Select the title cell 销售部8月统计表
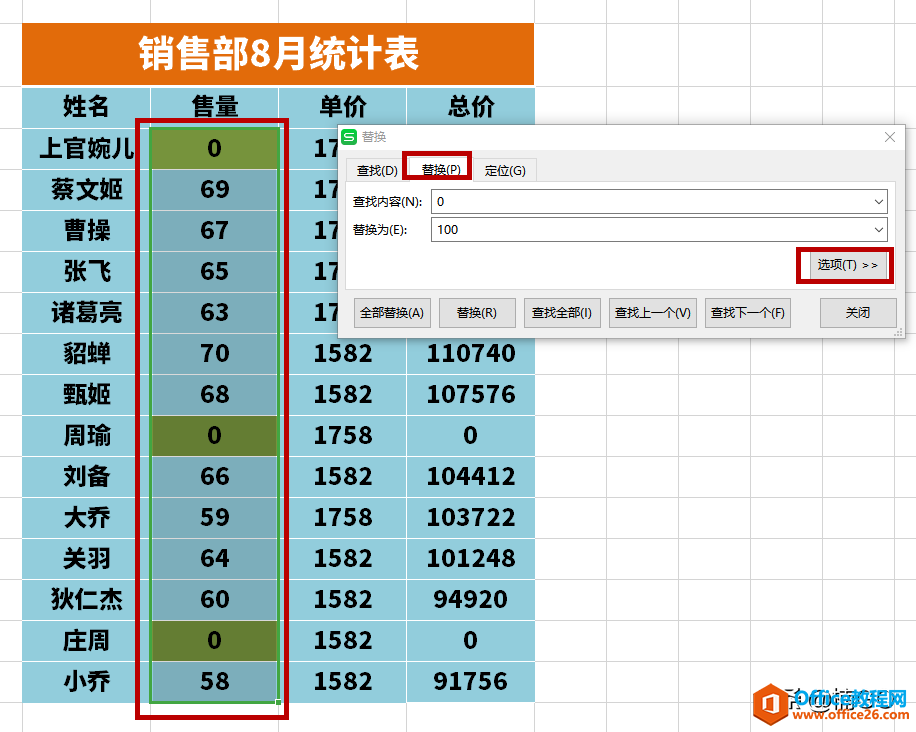916x732 pixels. point(278,54)
